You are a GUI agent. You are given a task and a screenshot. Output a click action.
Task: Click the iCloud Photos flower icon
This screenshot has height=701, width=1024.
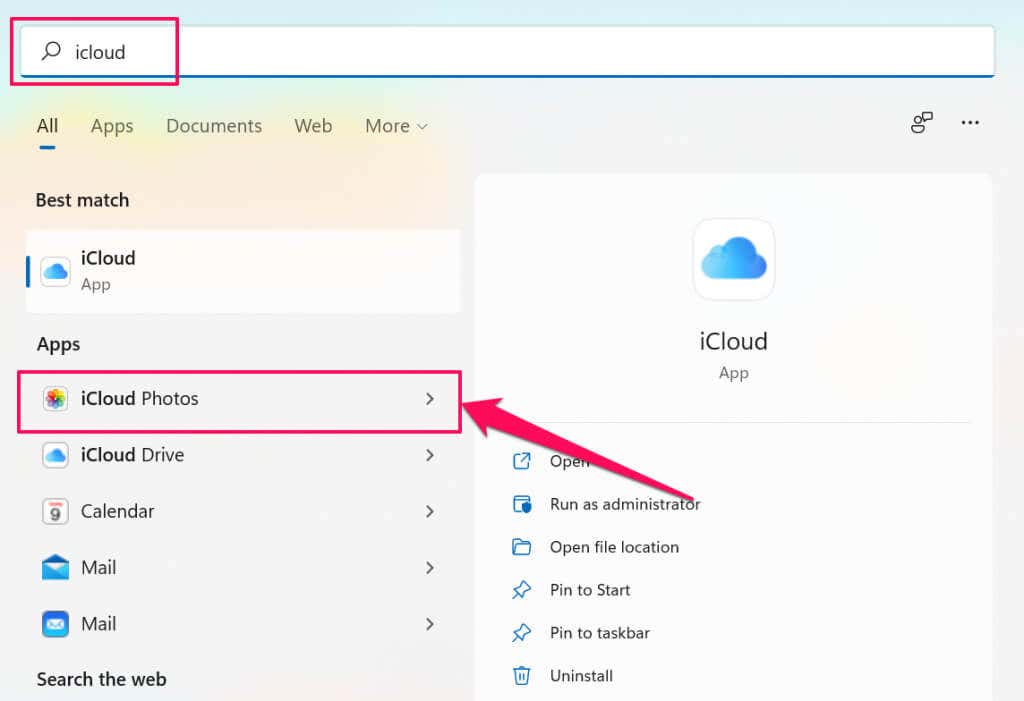point(56,399)
